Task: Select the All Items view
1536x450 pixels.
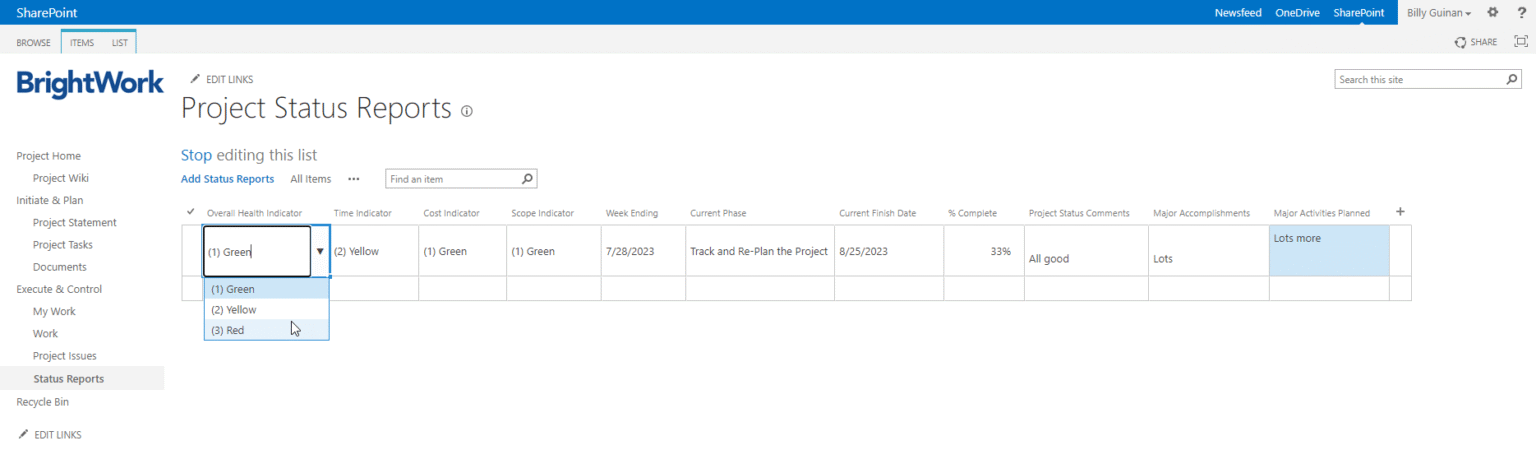Action: click(x=310, y=179)
